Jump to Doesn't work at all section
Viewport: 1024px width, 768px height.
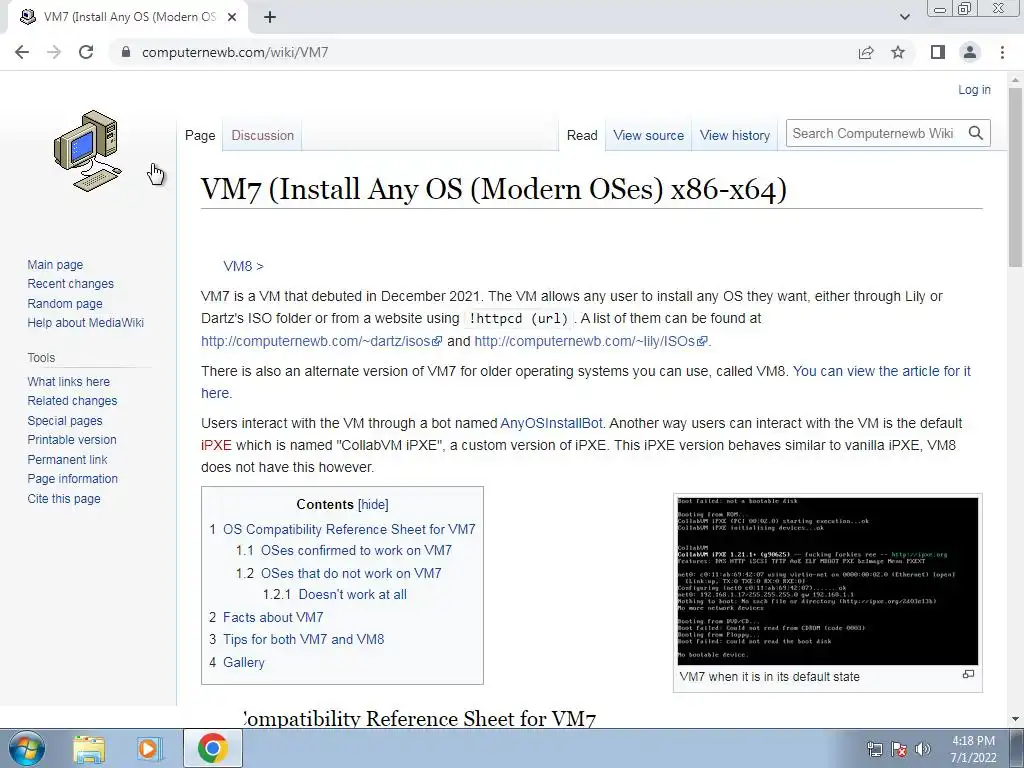tap(353, 594)
